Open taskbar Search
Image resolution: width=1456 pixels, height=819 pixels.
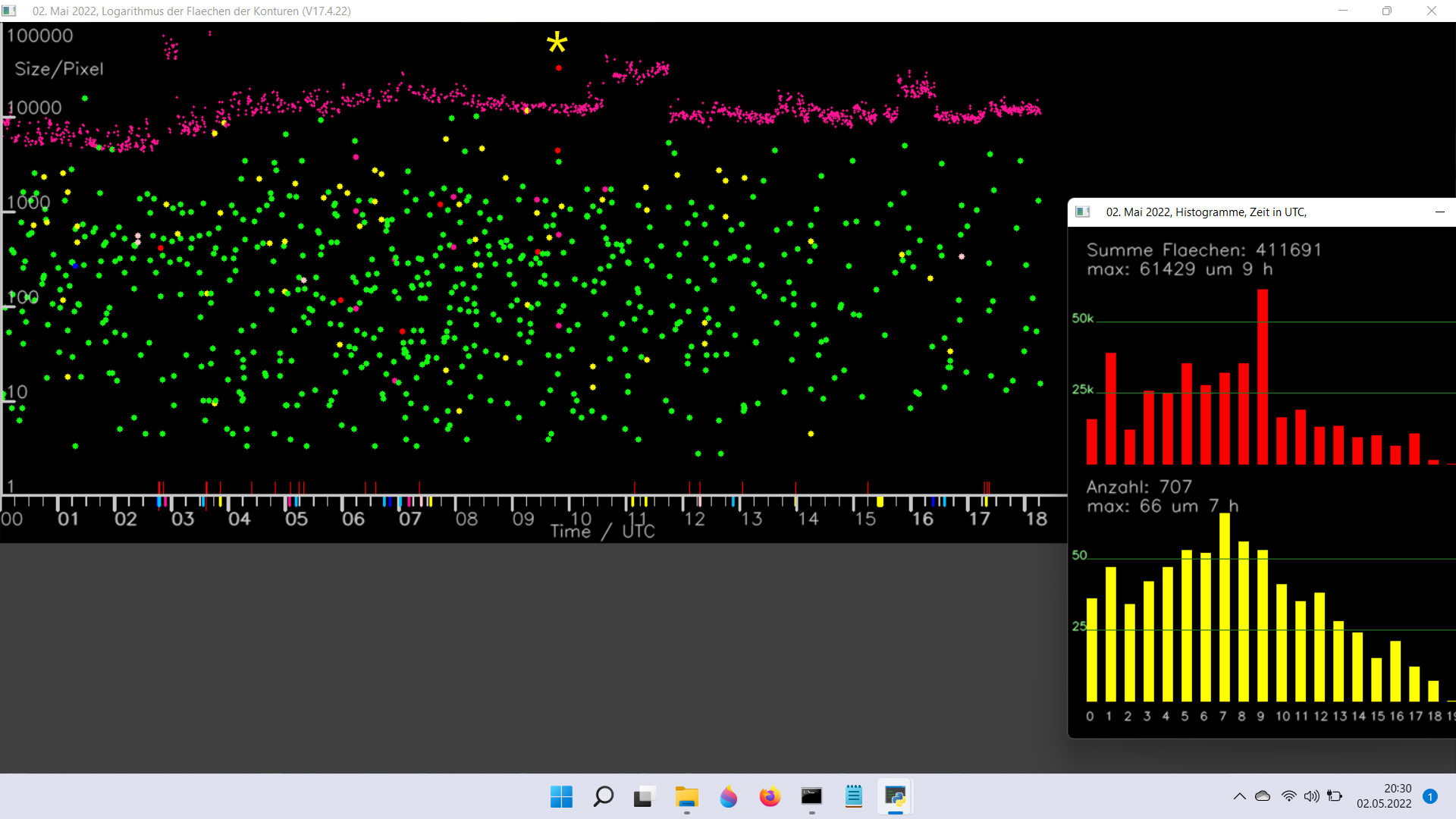coord(603,797)
